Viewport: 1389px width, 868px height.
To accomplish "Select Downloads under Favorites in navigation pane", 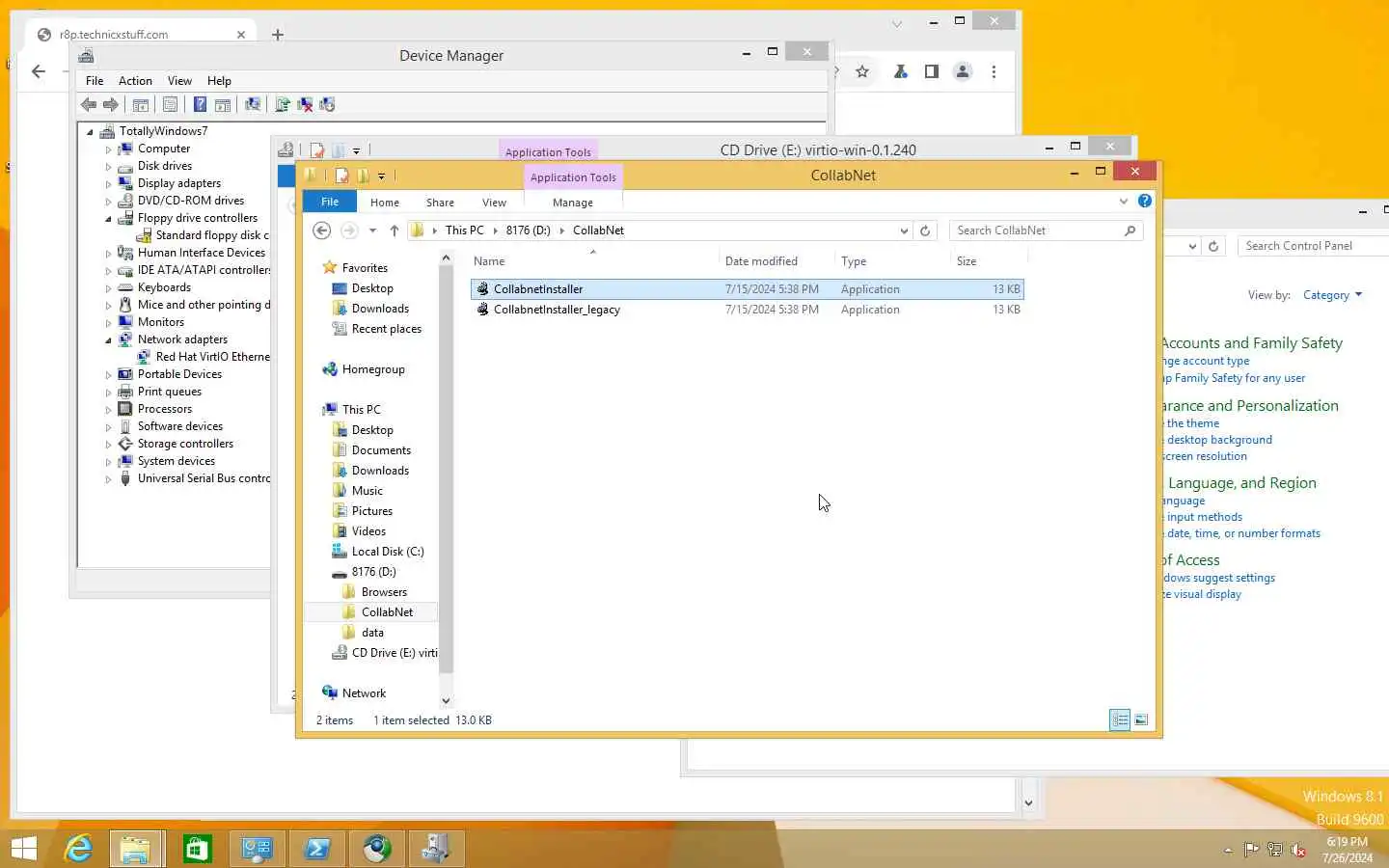I will point(380,309).
